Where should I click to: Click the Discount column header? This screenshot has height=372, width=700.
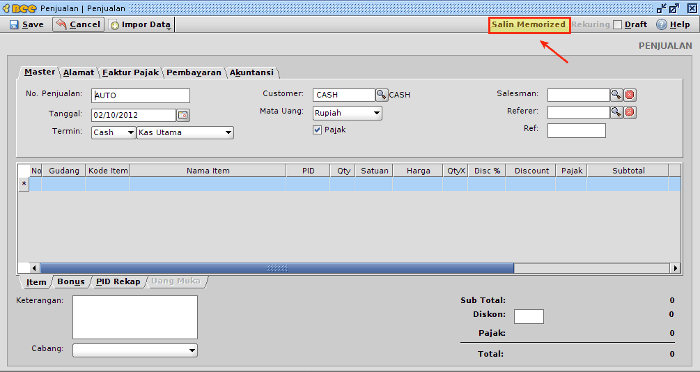(531, 171)
